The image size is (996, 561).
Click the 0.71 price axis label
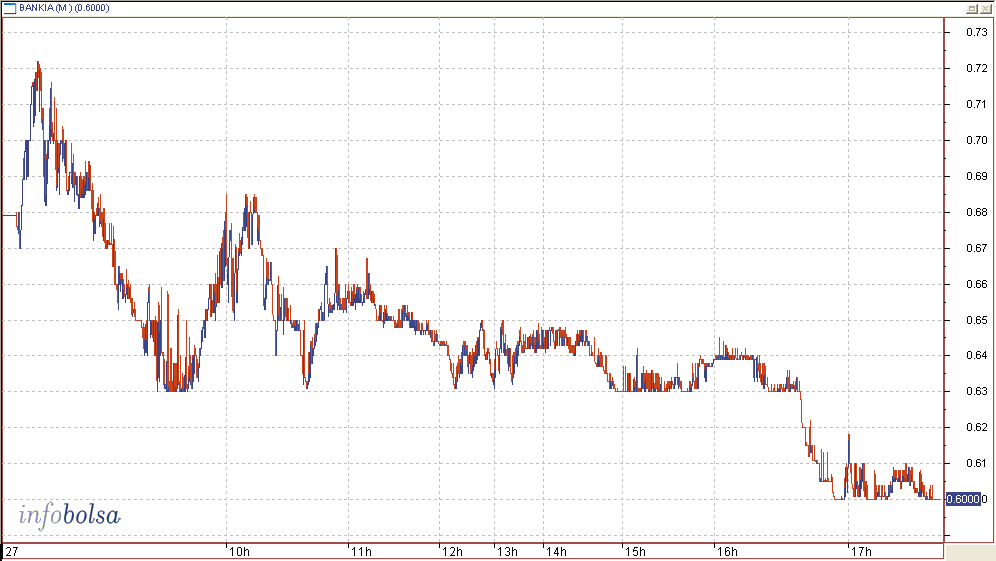[x=976, y=104]
